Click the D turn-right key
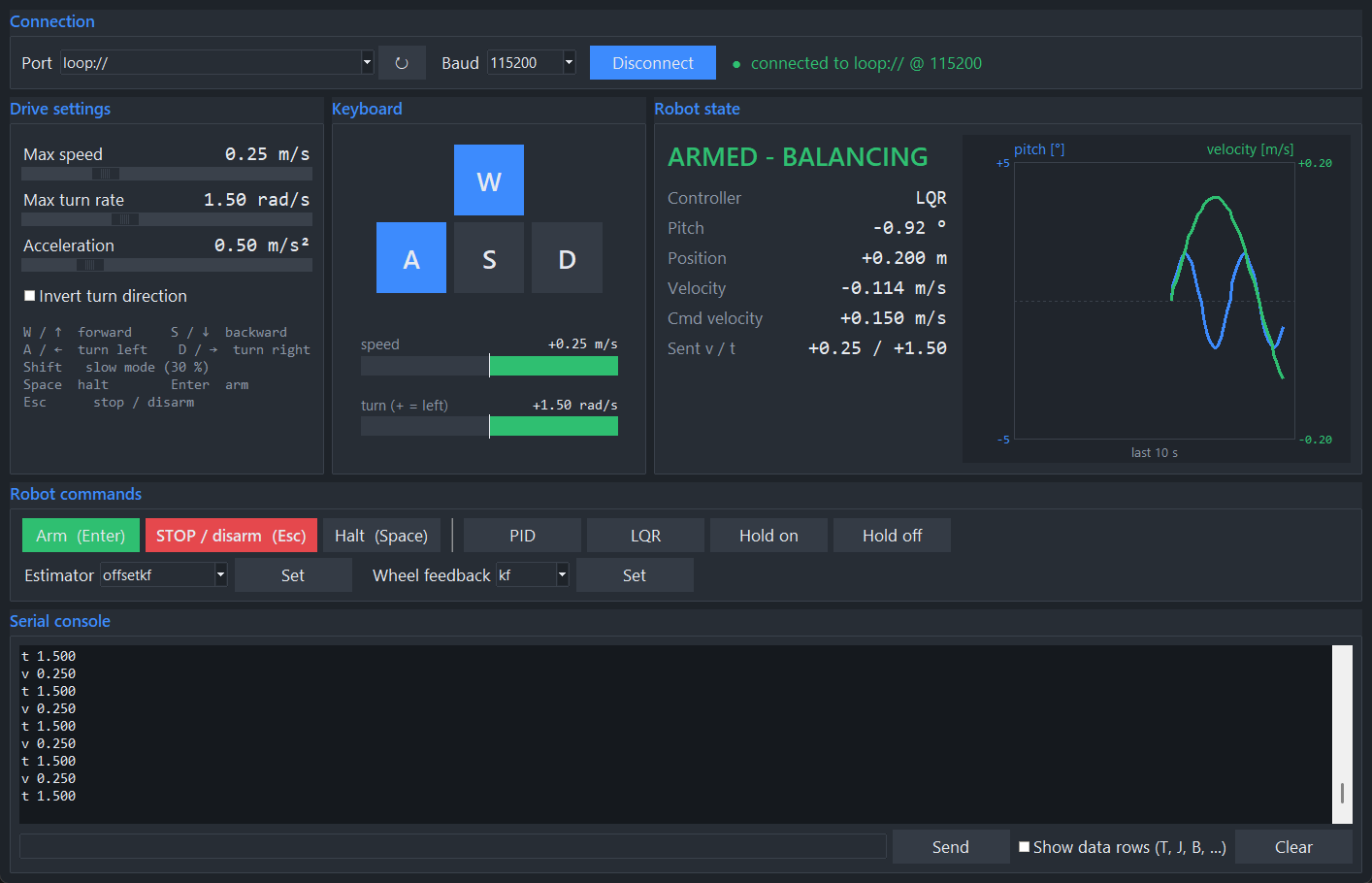Viewport: 1372px width, 883px height. 567,258
